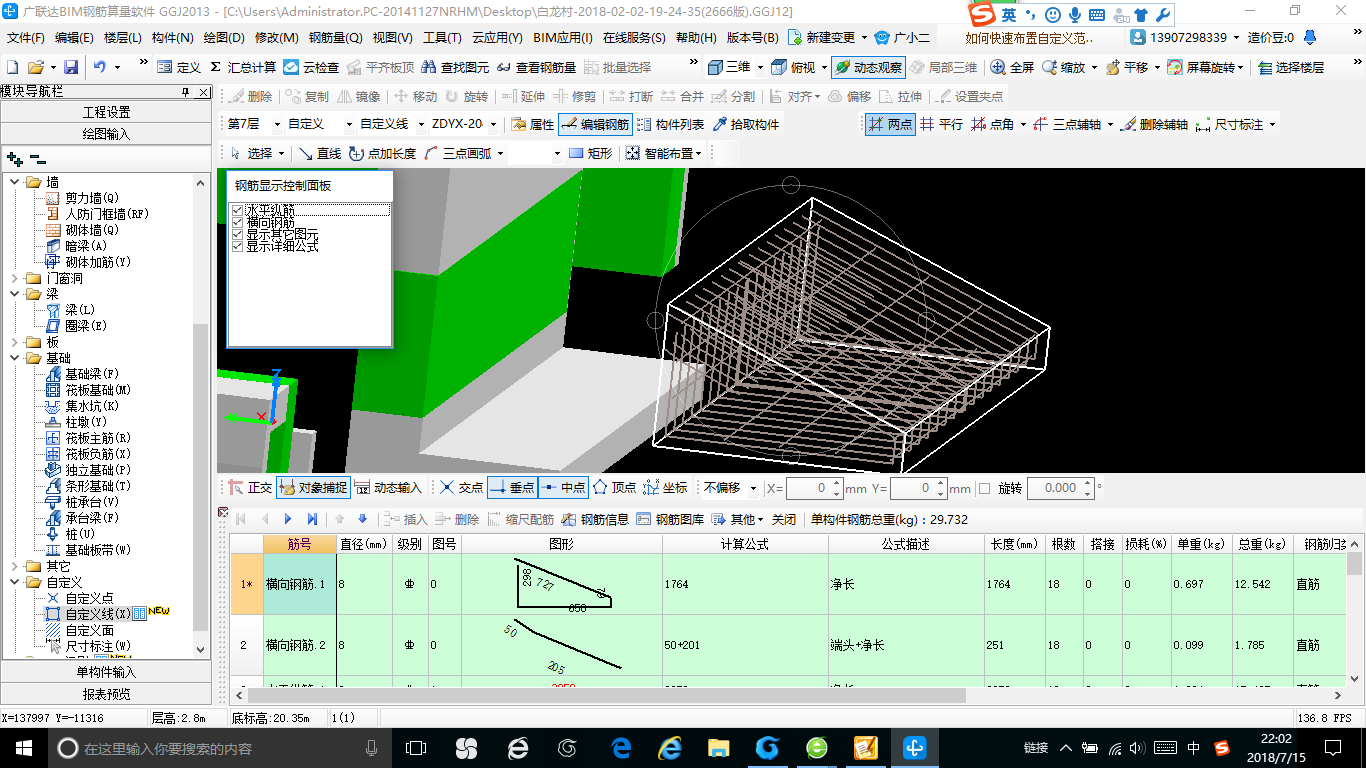Screen dimensions: 1366x768
Task: Click 报表预览 navigator button
Action: pos(106,694)
